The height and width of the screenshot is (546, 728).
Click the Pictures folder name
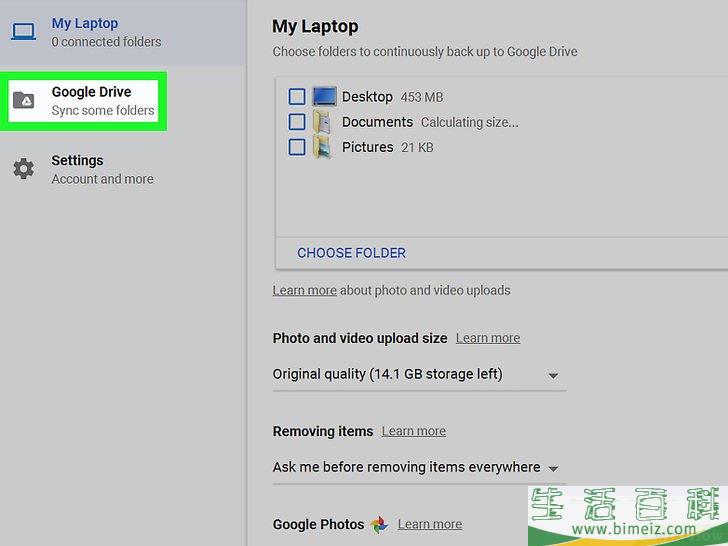coord(368,147)
